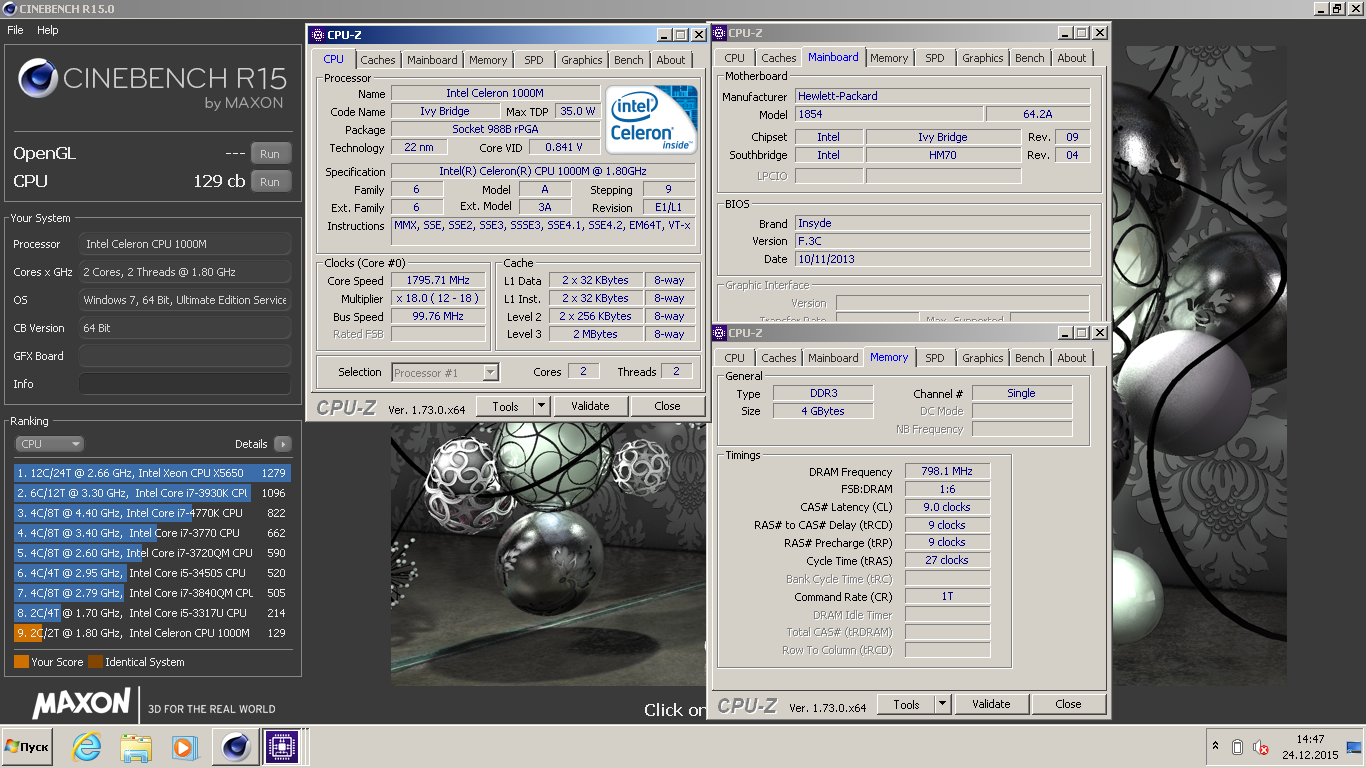Click the DRAM Frequency value 798.1 MHz
Viewport: 1366px width, 768px height.
(948, 472)
